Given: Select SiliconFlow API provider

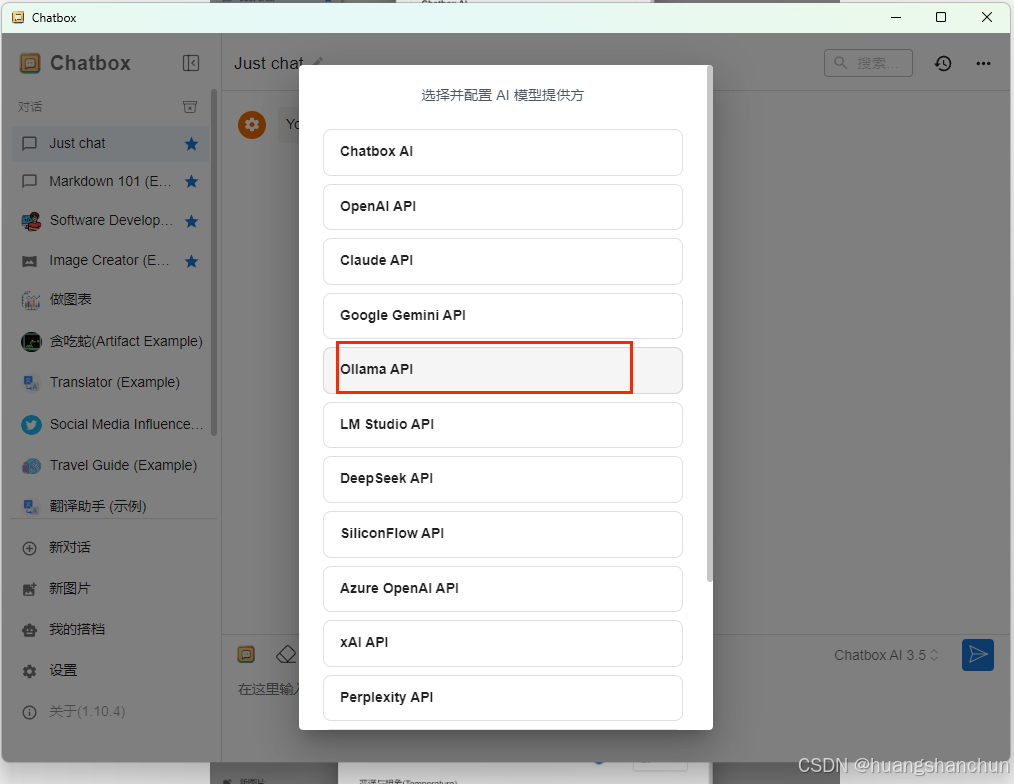Looking at the screenshot, I should [502, 534].
